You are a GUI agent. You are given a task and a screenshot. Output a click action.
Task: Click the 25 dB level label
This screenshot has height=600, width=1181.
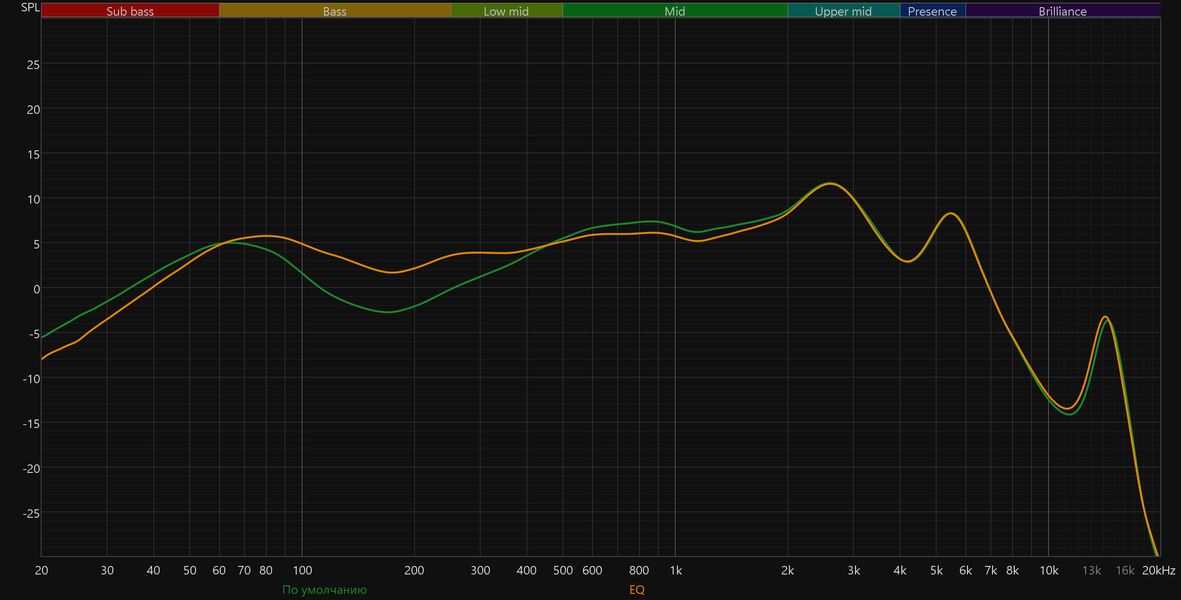tap(33, 65)
